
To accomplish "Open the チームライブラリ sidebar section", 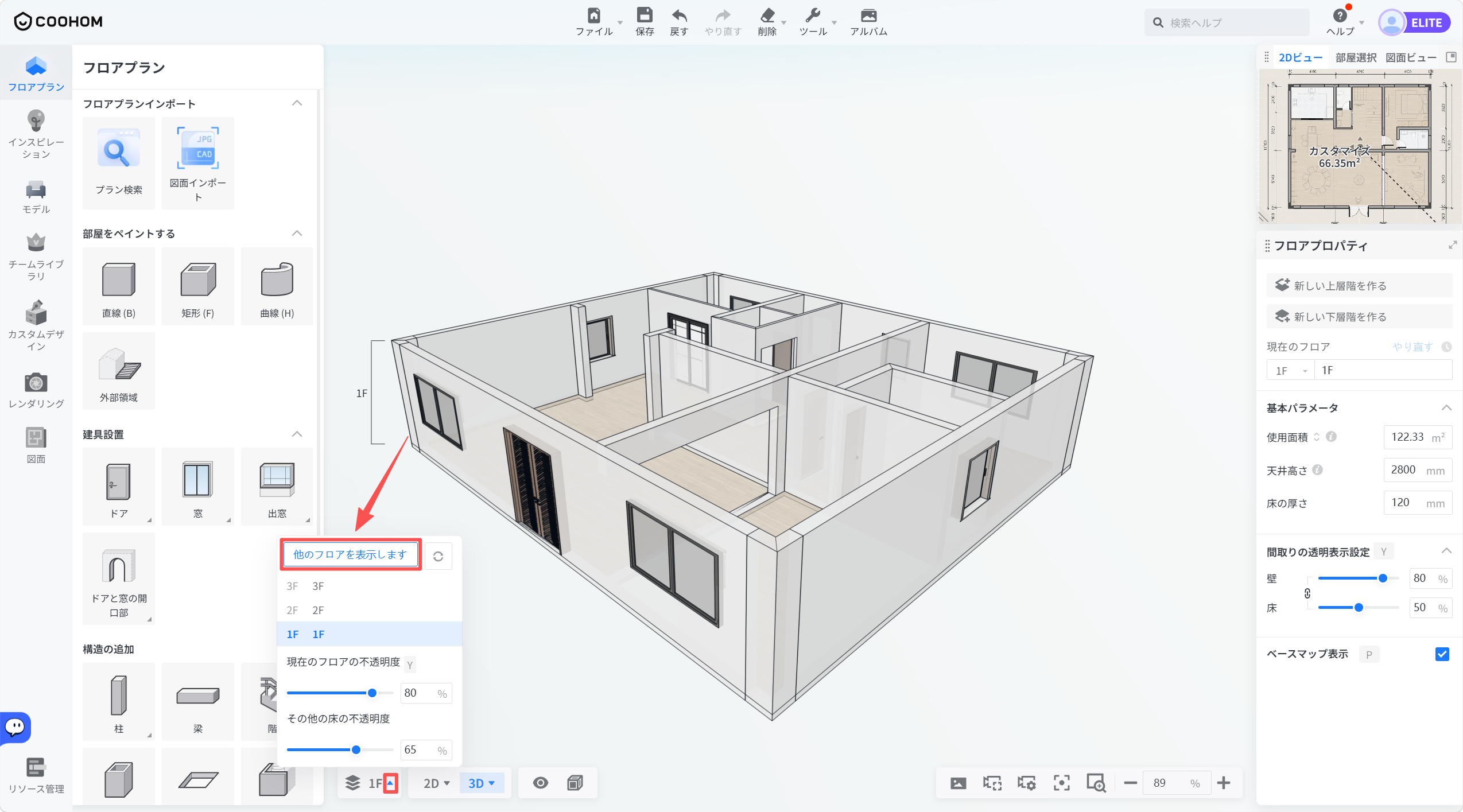I will (36, 257).
